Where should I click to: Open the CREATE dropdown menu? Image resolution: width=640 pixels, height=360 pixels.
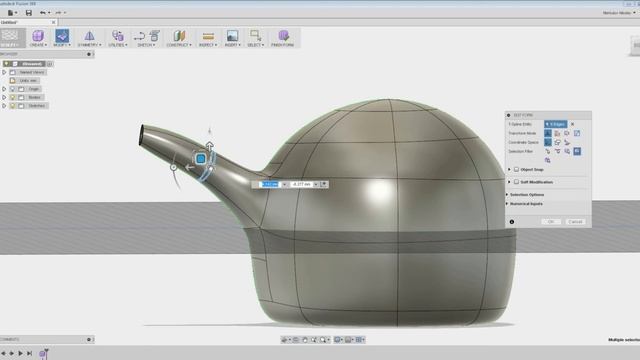(x=38, y=45)
